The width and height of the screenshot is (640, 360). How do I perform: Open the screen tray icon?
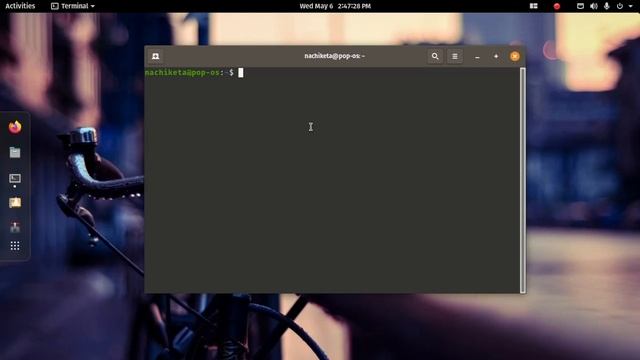tap(580, 6)
